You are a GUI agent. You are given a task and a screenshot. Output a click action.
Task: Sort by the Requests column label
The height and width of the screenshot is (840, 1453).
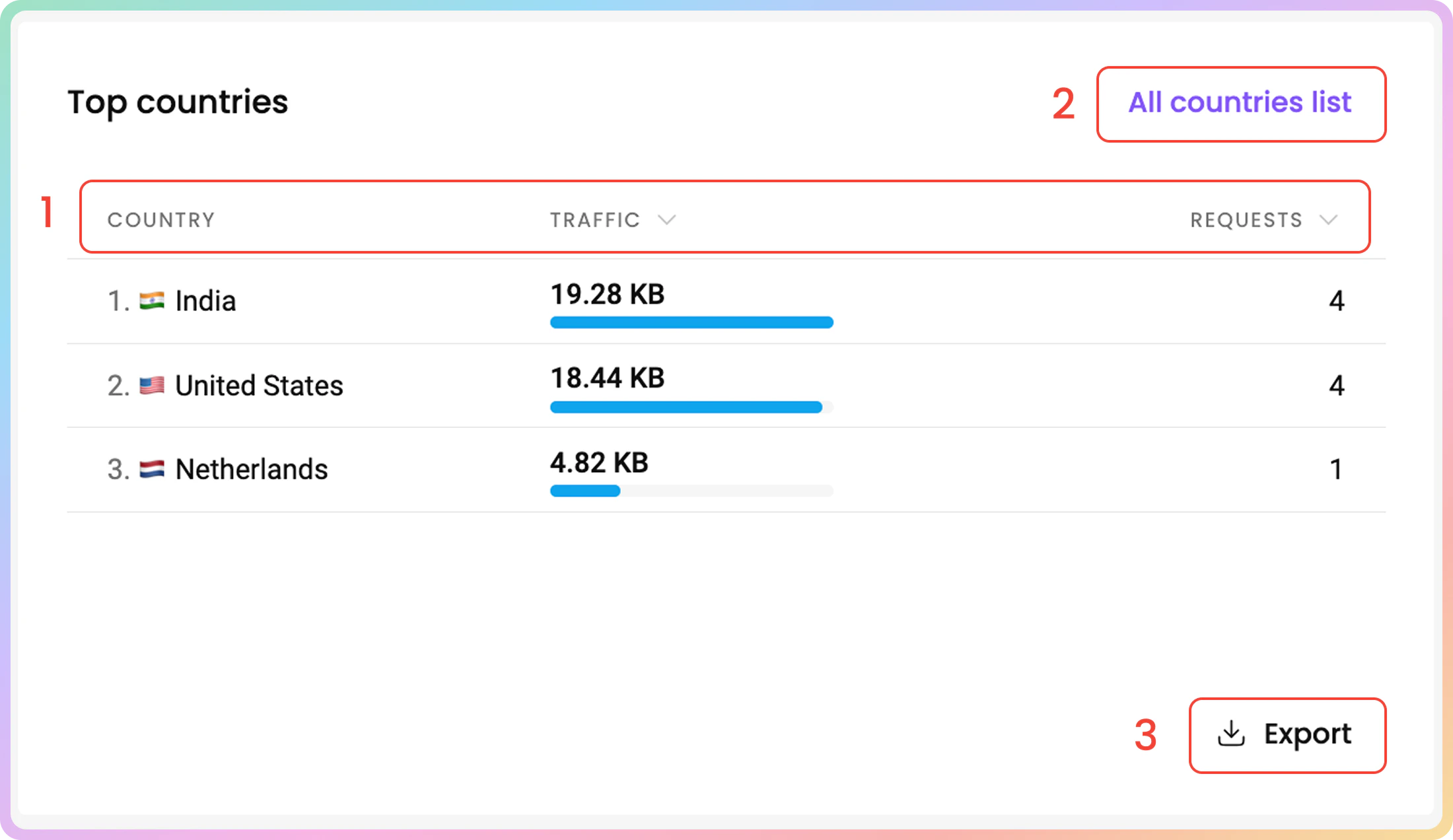(1246, 220)
